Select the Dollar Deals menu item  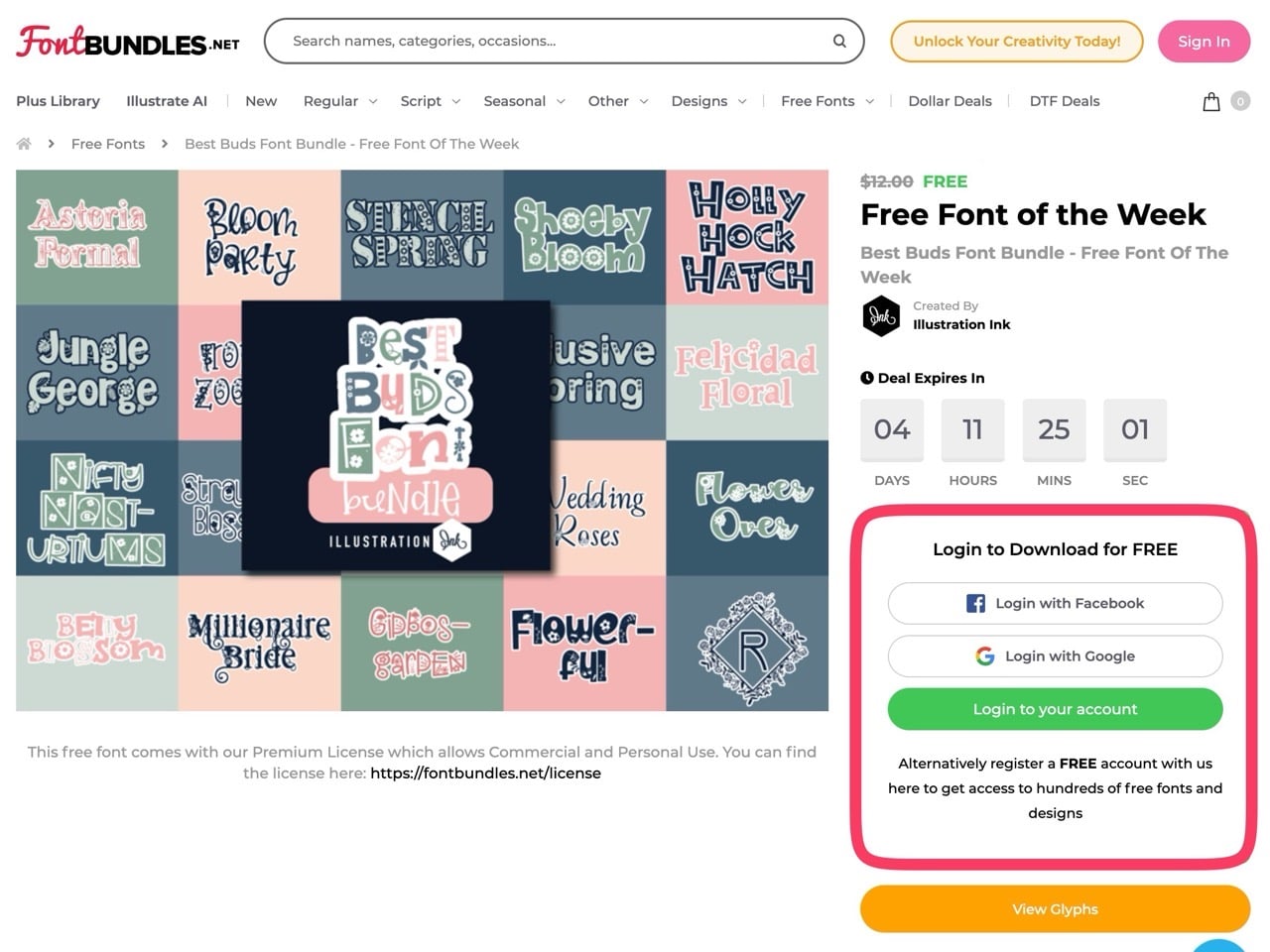(x=950, y=100)
